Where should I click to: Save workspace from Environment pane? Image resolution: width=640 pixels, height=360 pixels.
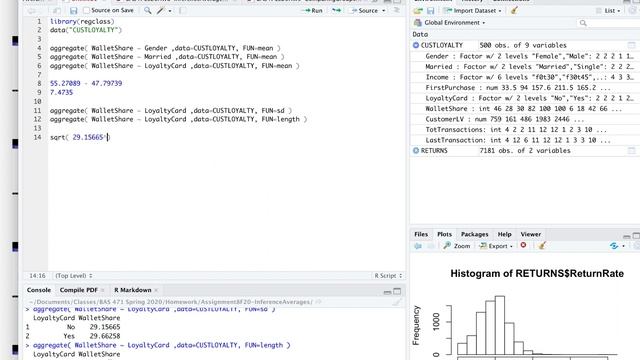click(x=430, y=11)
